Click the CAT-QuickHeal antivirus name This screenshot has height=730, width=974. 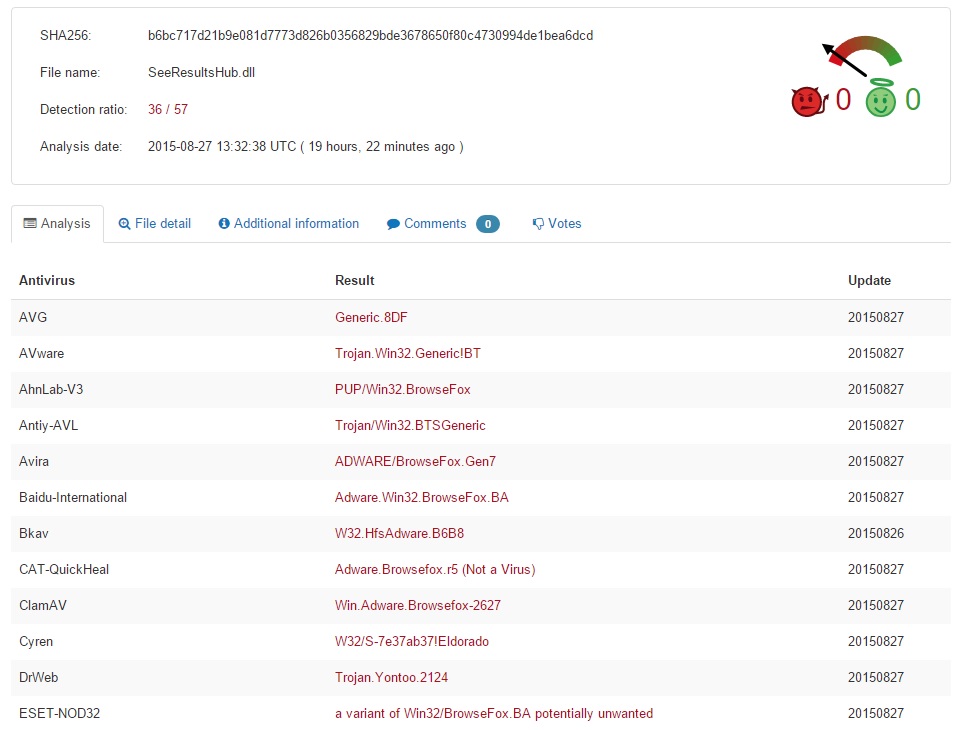64,570
